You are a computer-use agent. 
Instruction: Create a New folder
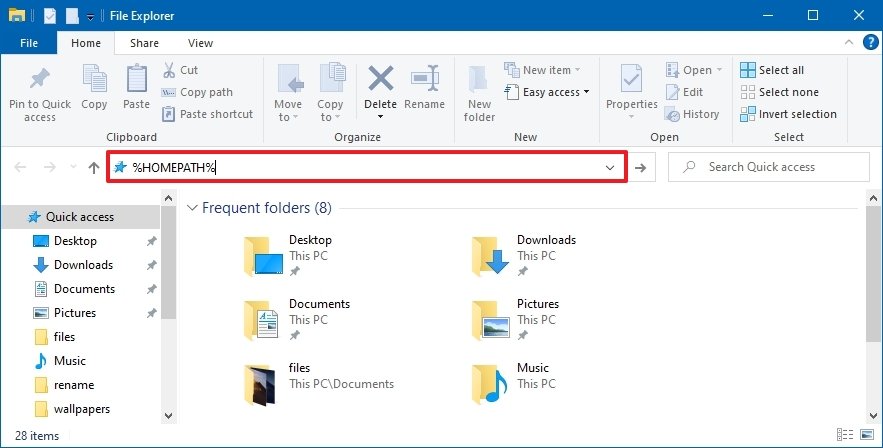pyautogui.click(x=479, y=93)
